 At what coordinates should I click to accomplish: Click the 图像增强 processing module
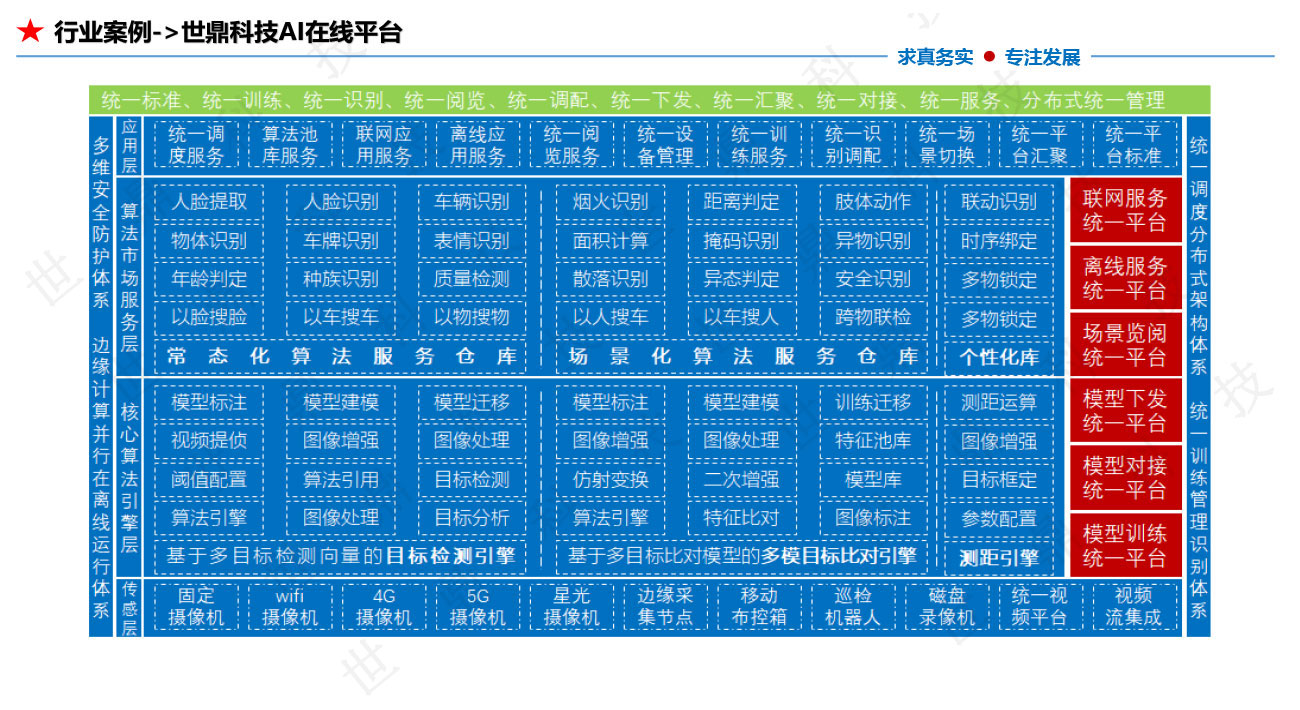coord(341,439)
